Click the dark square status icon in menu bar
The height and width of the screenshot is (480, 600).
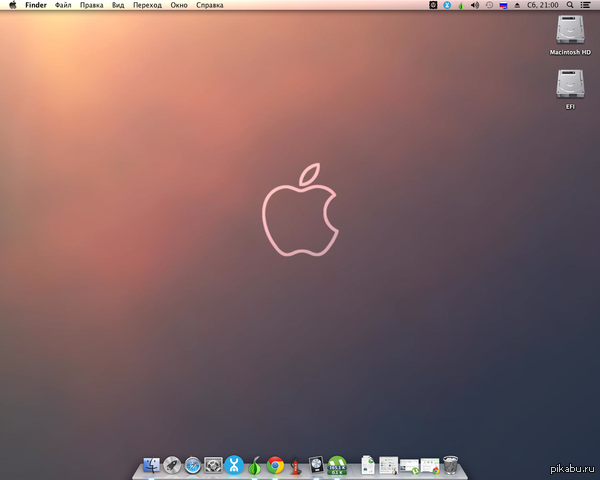tap(433, 5)
